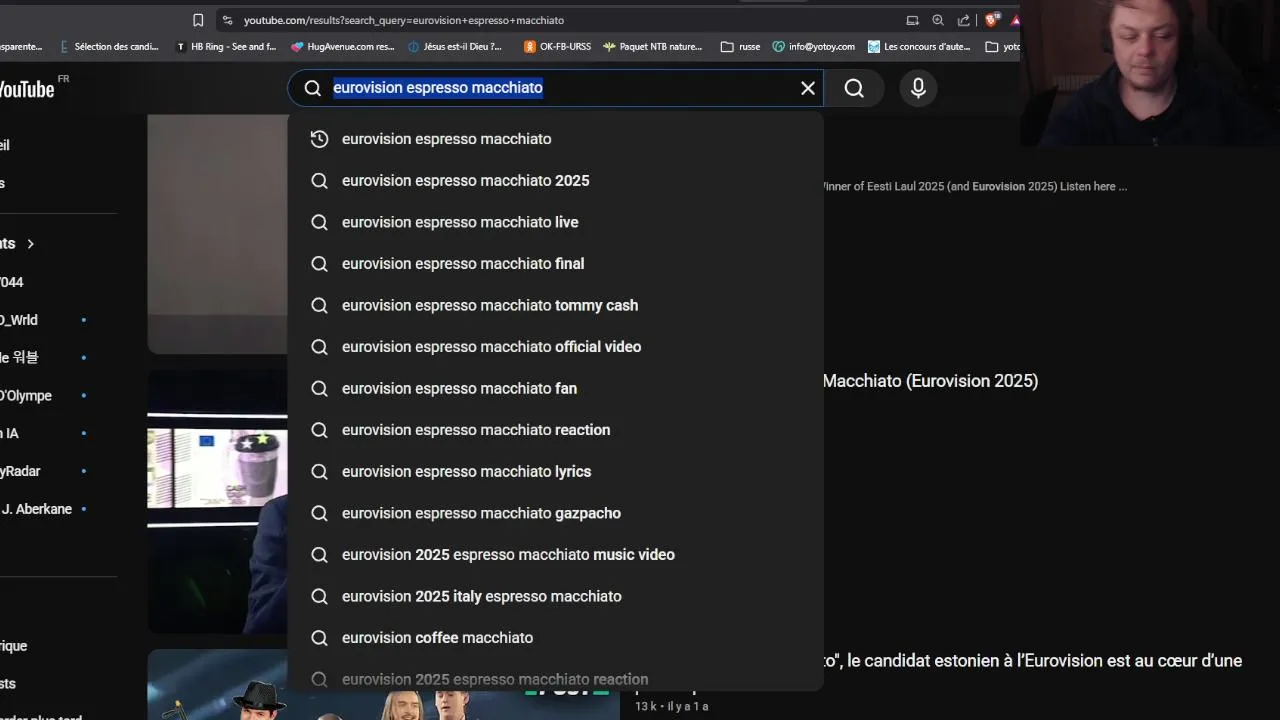The width and height of the screenshot is (1280, 720).
Task: Open bookmark 'Sélection des candi...'
Action: [x=108, y=46]
